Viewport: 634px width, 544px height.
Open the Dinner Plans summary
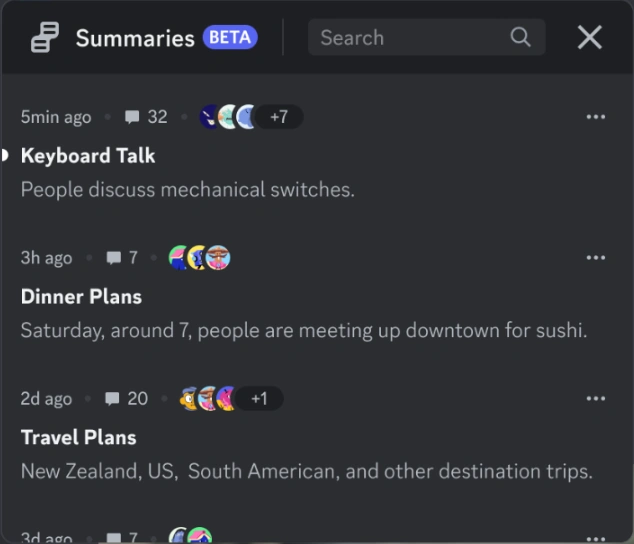pyautogui.click(x=81, y=297)
